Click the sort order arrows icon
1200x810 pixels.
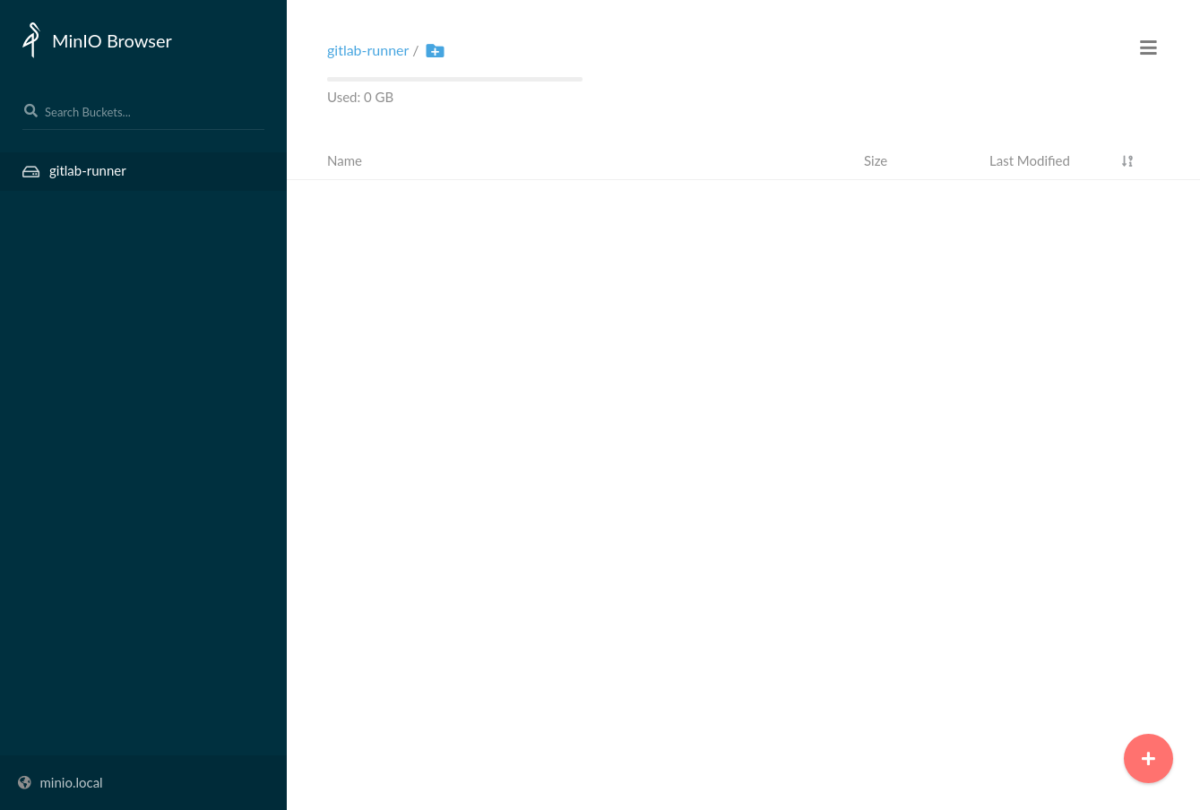1126,160
